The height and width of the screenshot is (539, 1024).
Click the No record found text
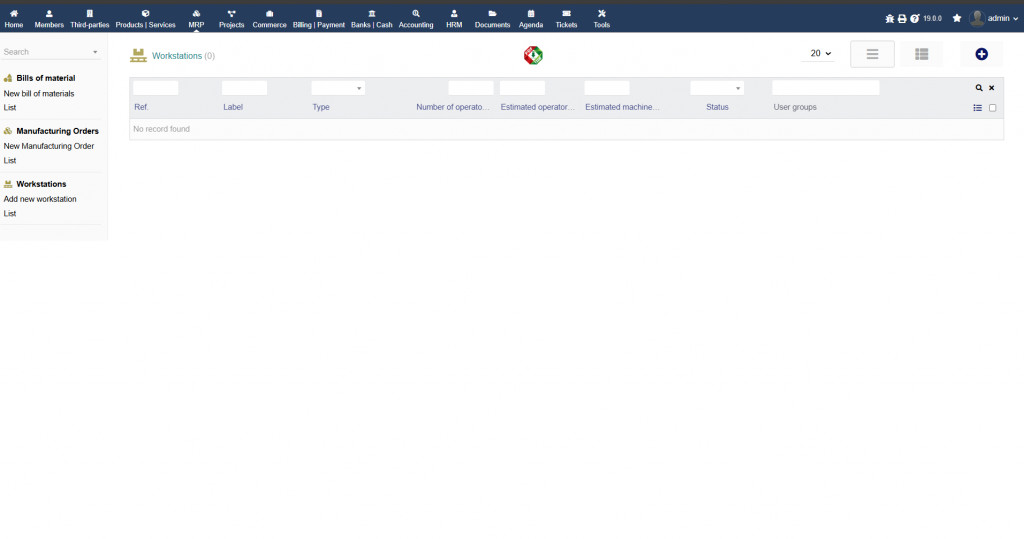[161, 129]
